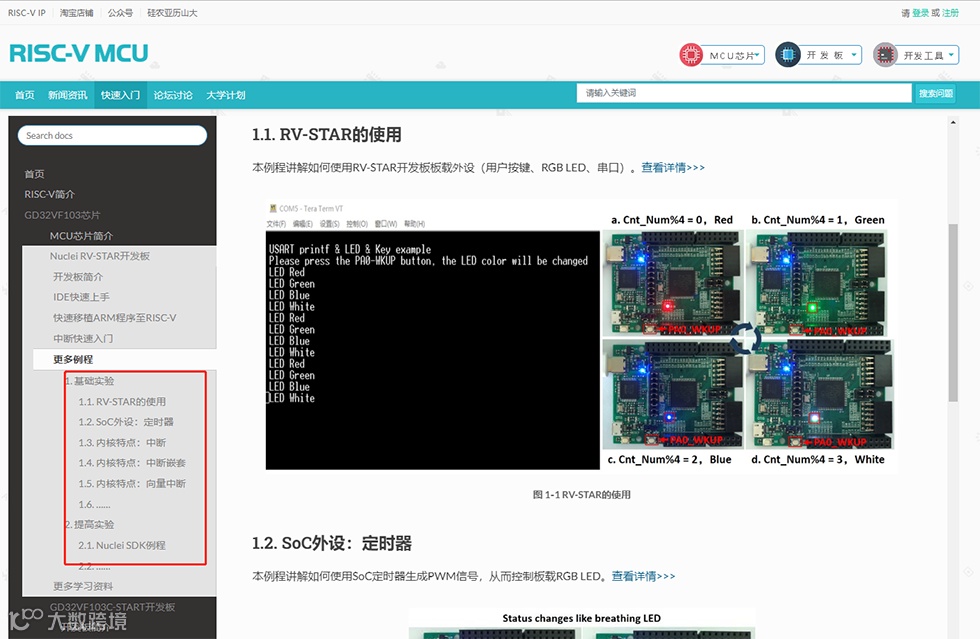The height and width of the screenshot is (639, 980).
Task: Click the 注册 register link
Action: click(950, 13)
